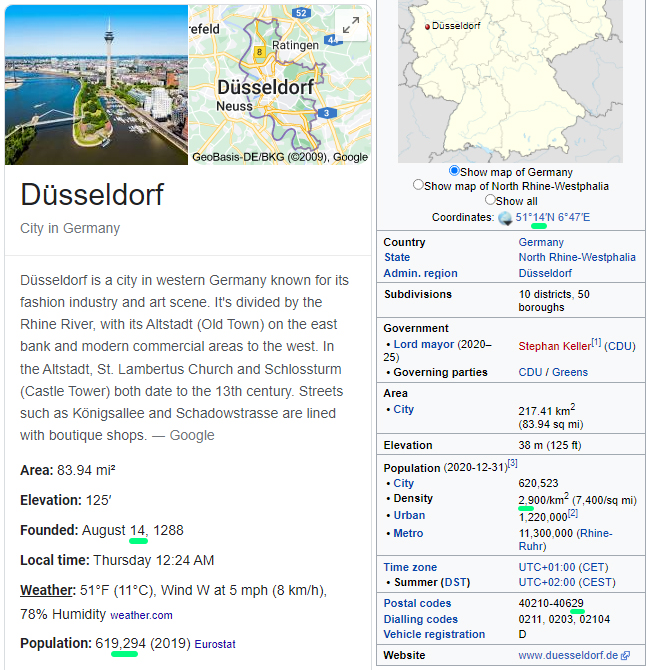Viewport: 650px width, 670px height.
Task: Click the Google attribution after description
Action: tap(192, 435)
